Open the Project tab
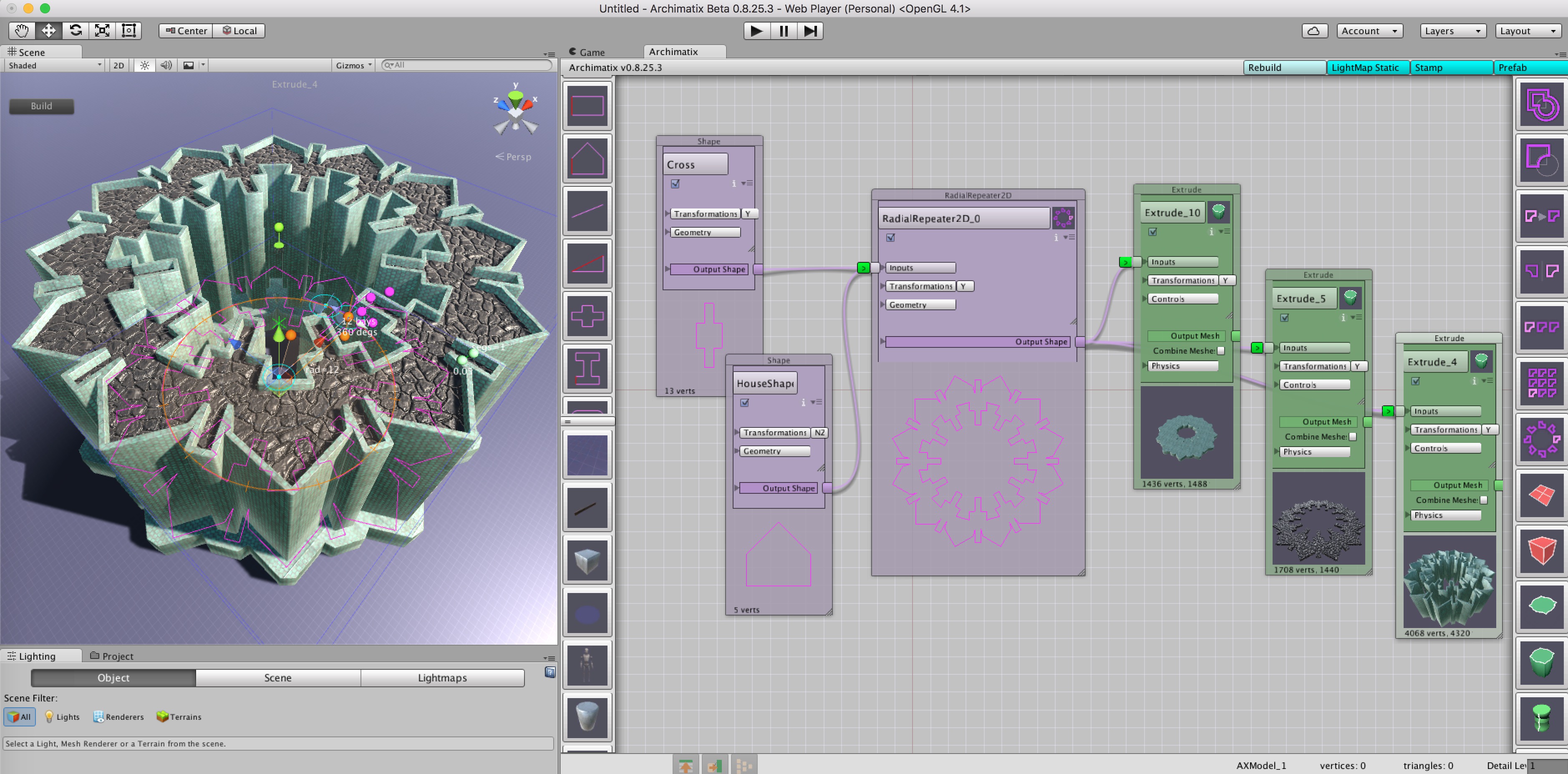 pyautogui.click(x=112, y=656)
